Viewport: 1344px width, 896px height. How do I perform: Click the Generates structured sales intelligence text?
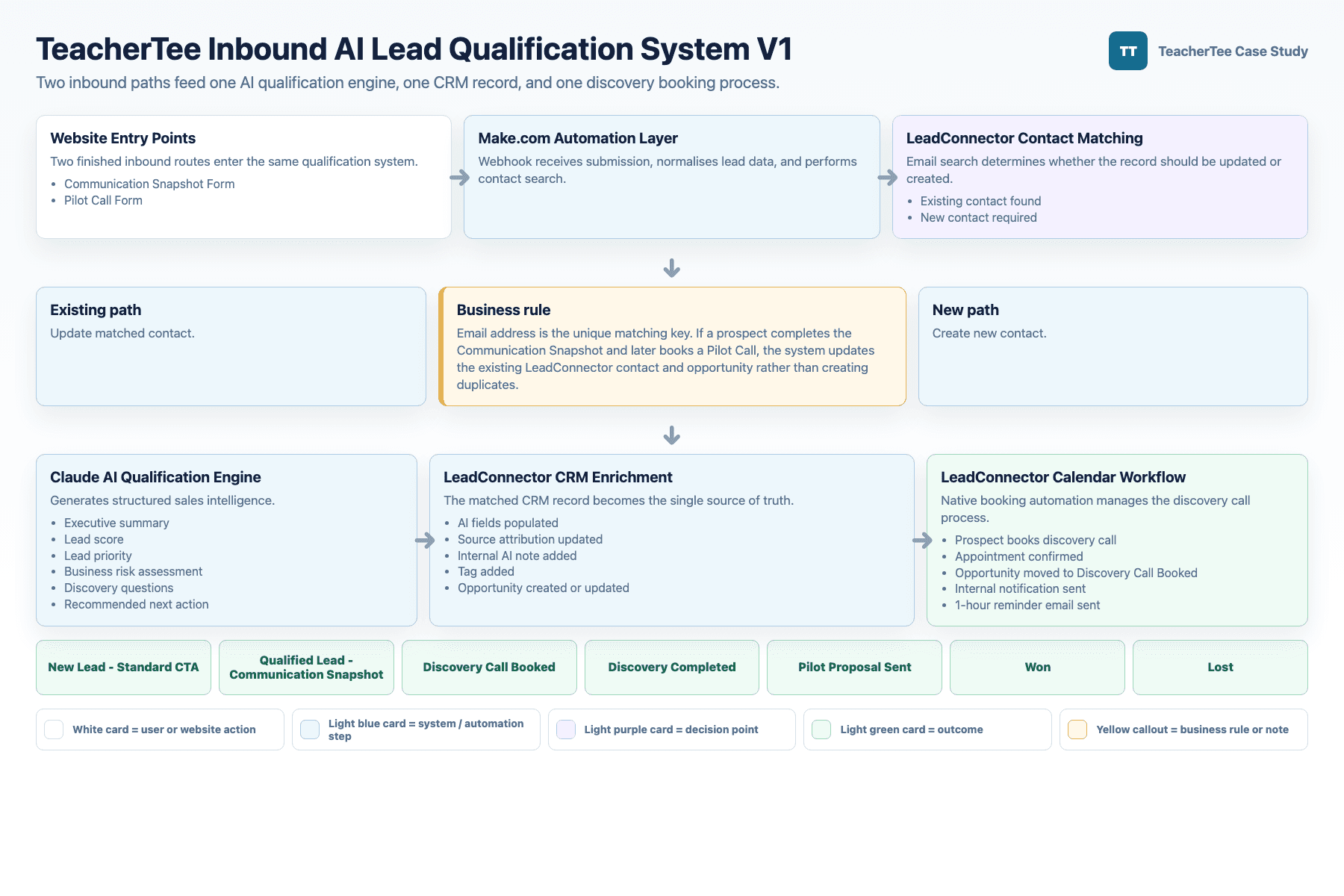[x=162, y=500]
